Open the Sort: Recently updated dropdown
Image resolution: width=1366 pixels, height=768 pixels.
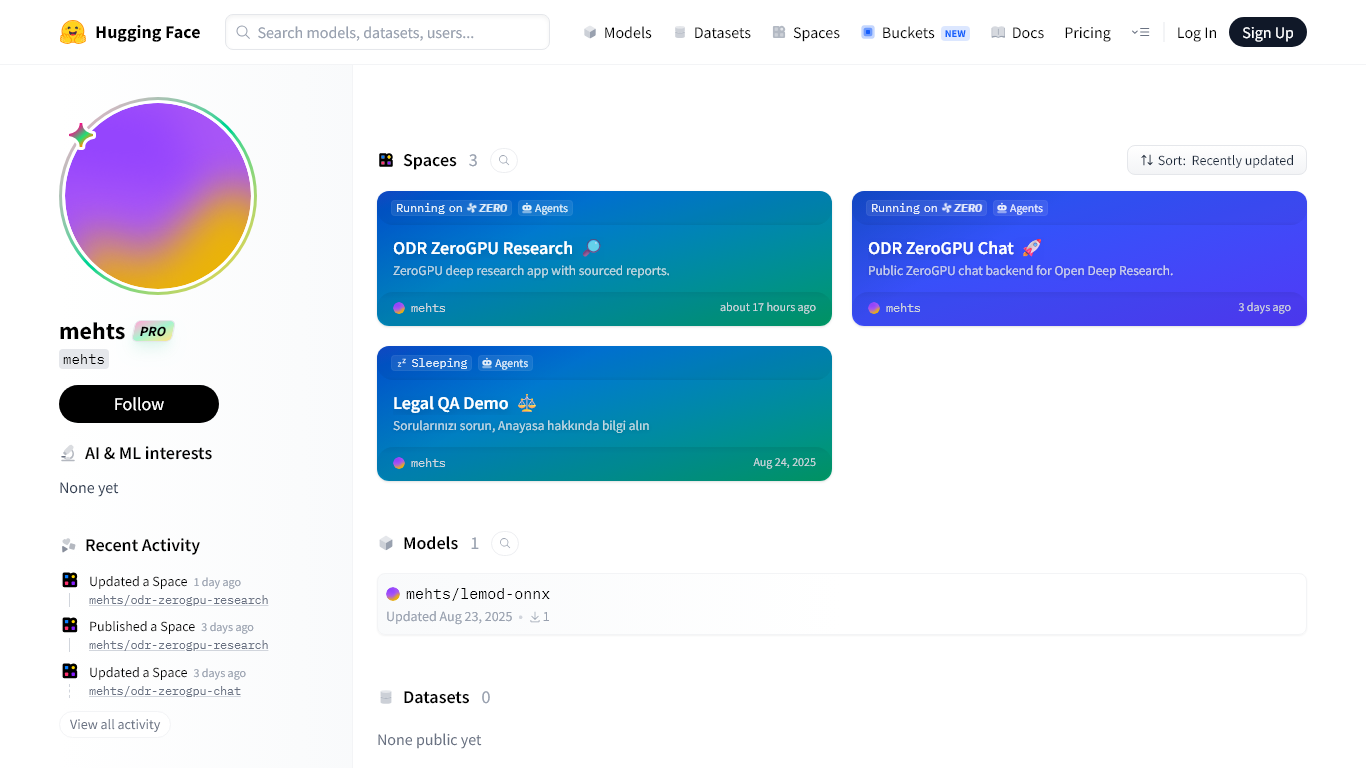[1216, 160]
